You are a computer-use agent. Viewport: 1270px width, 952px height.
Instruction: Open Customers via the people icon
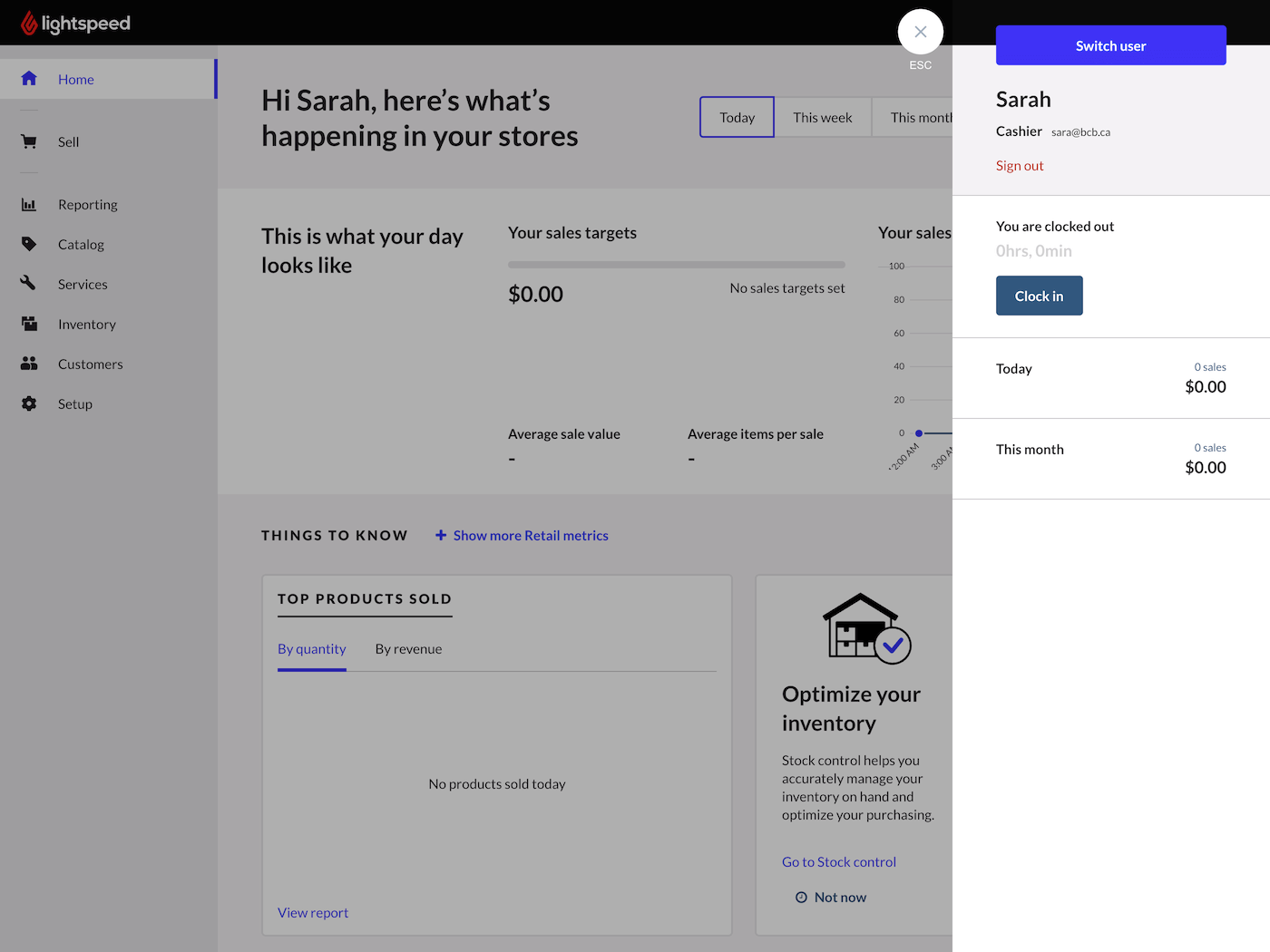point(29,364)
